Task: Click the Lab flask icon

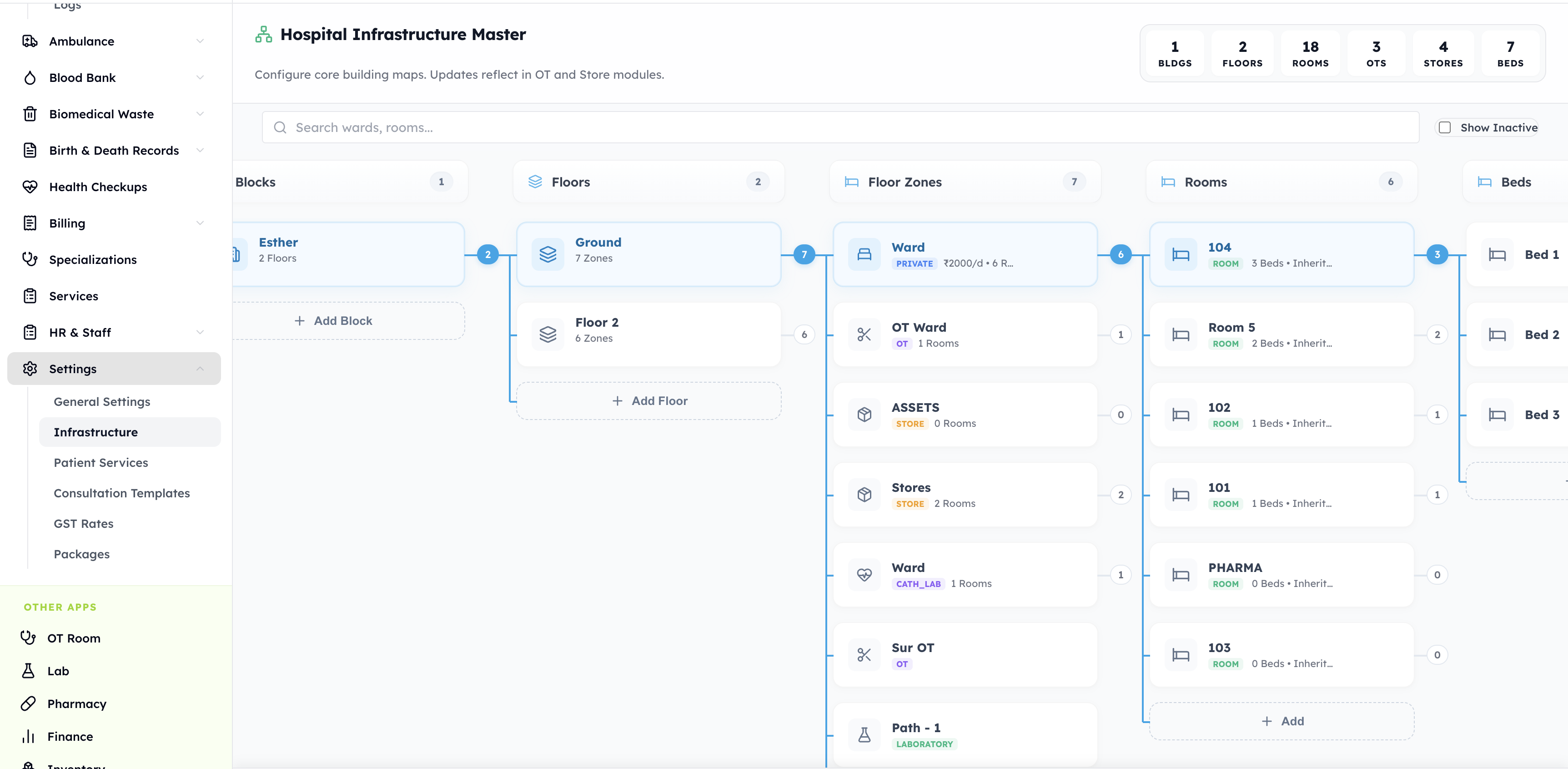Action: pyautogui.click(x=28, y=671)
